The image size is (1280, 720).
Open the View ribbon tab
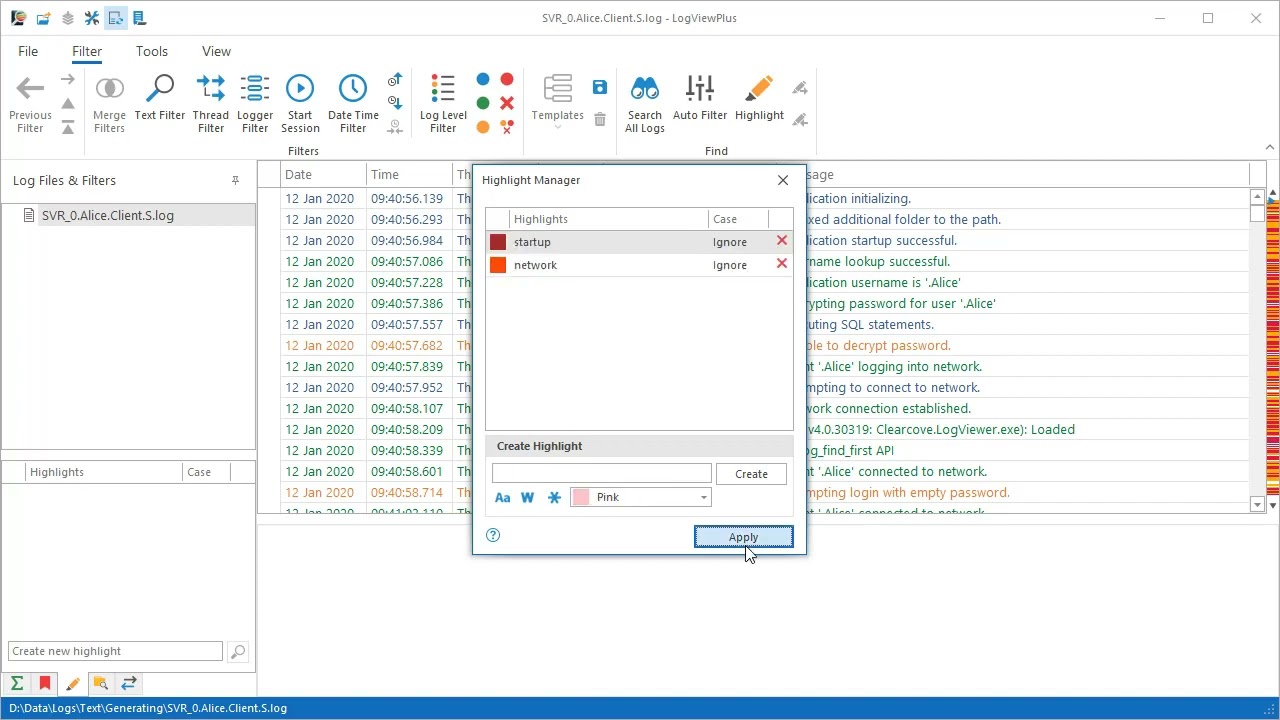[216, 51]
